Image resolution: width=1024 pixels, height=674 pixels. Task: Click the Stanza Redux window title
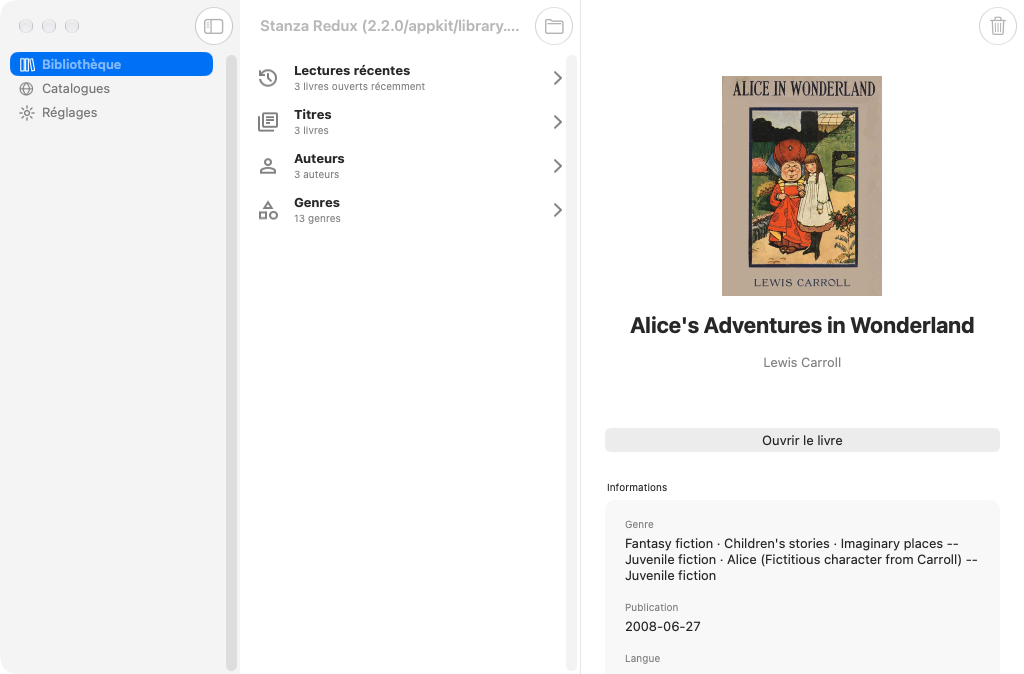pos(389,26)
